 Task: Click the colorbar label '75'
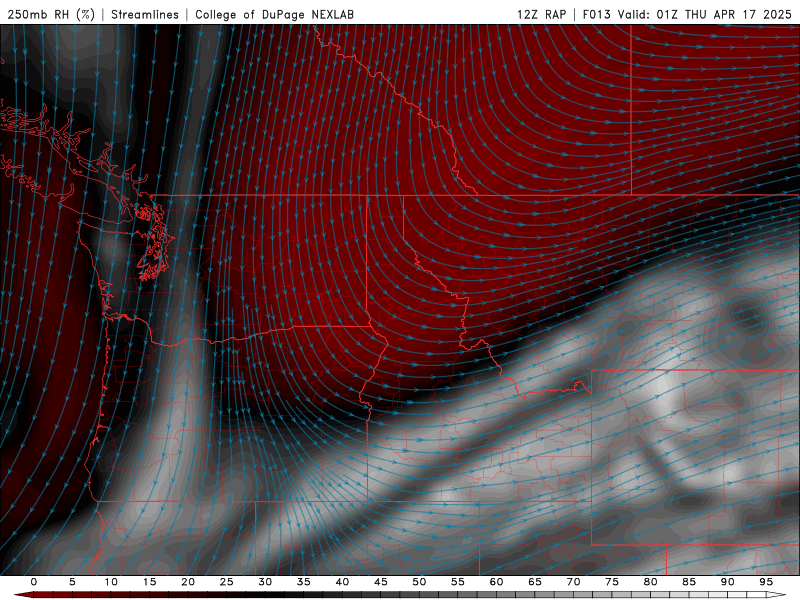pyautogui.click(x=612, y=582)
